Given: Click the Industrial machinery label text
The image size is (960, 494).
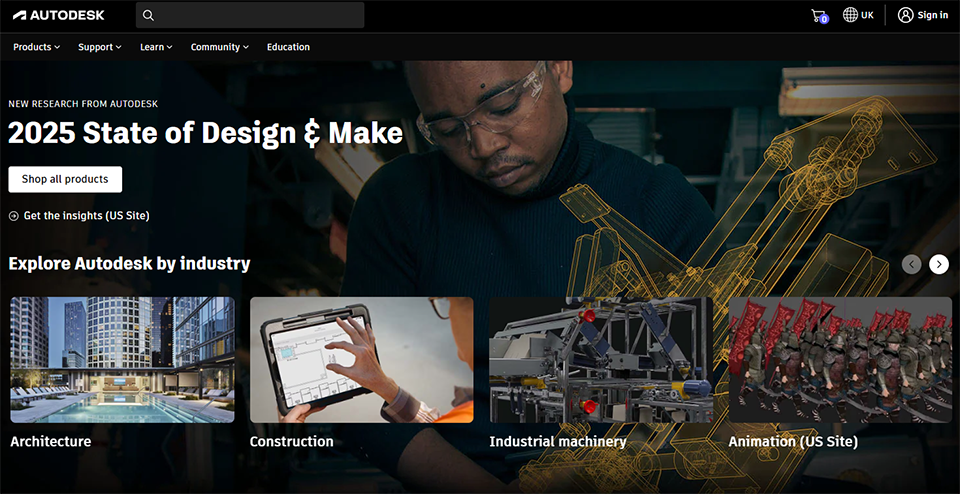Looking at the screenshot, I should tap(558, 441).
